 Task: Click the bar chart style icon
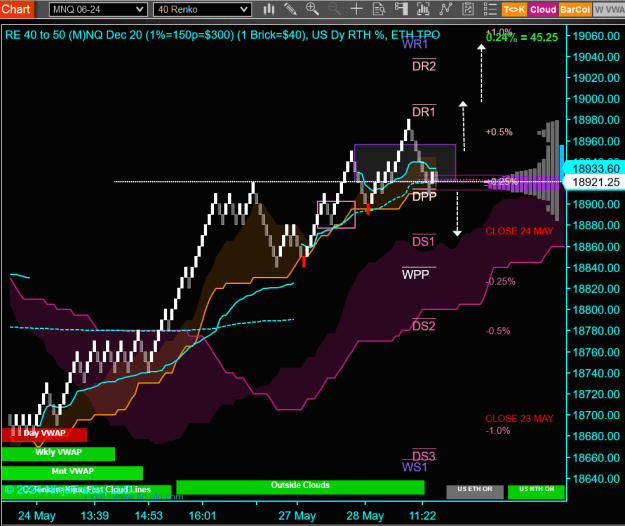269,9
